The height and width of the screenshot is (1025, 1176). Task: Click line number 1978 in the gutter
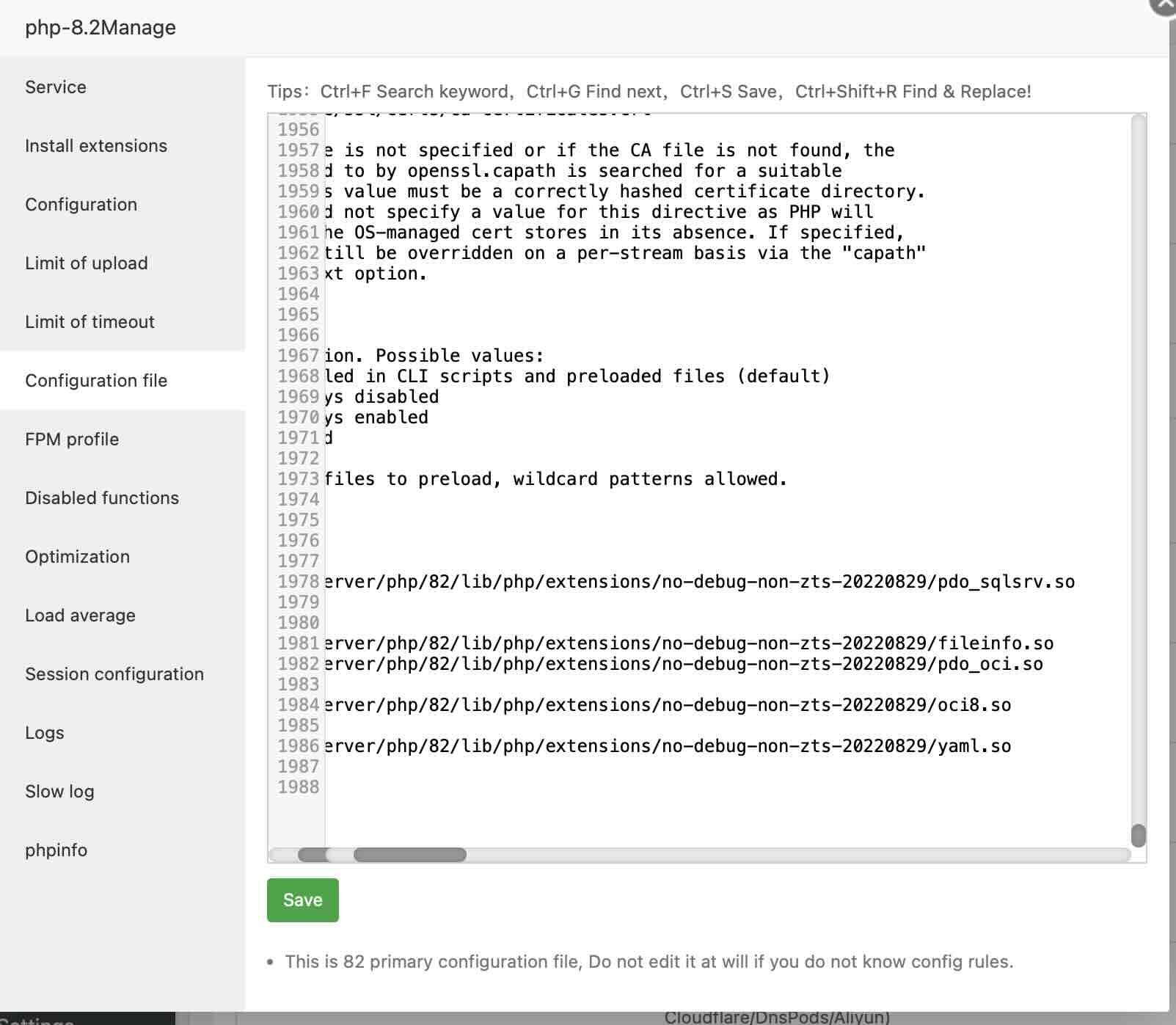[298, 582]
